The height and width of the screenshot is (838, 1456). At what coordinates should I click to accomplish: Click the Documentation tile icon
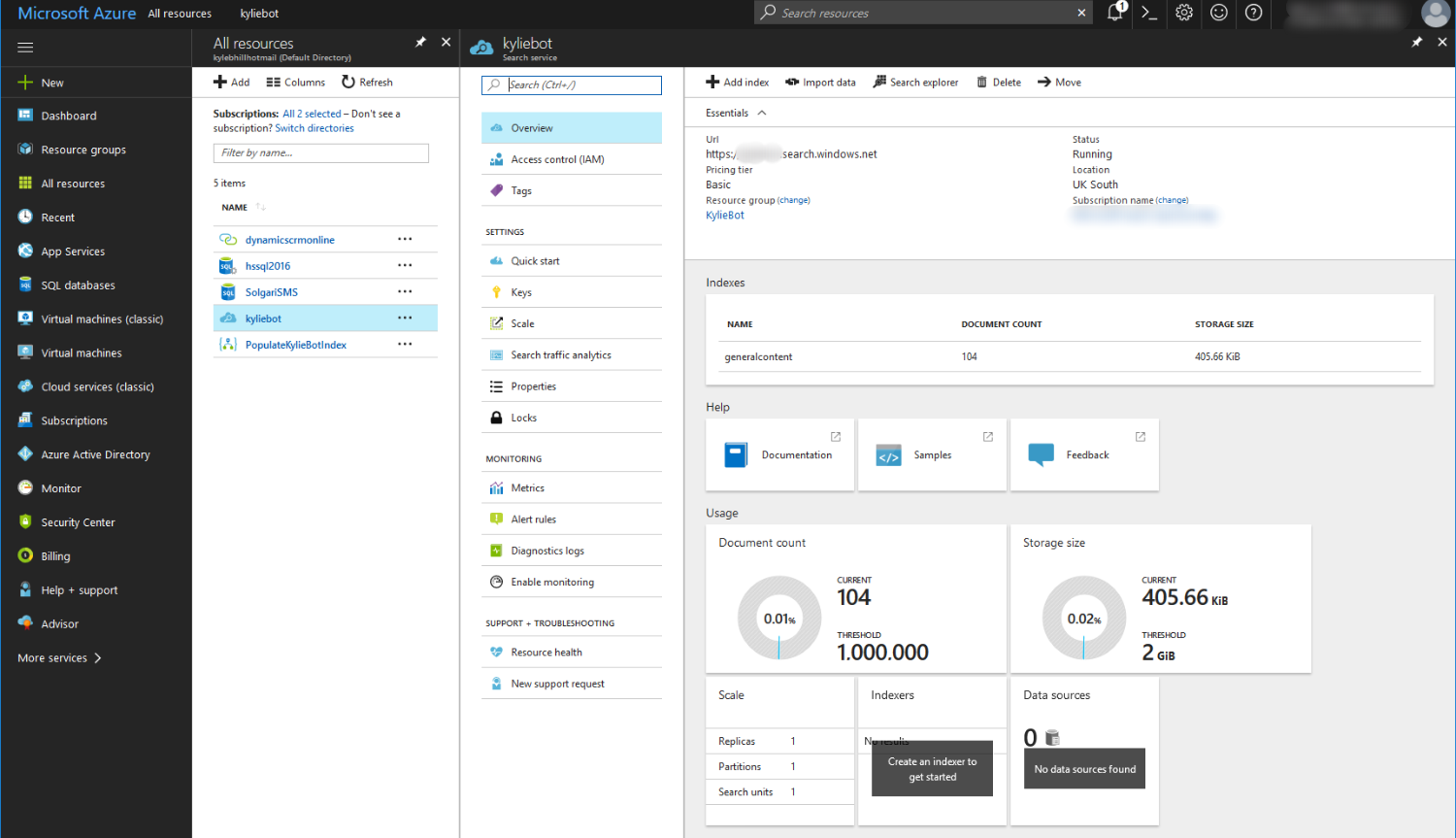736,454
